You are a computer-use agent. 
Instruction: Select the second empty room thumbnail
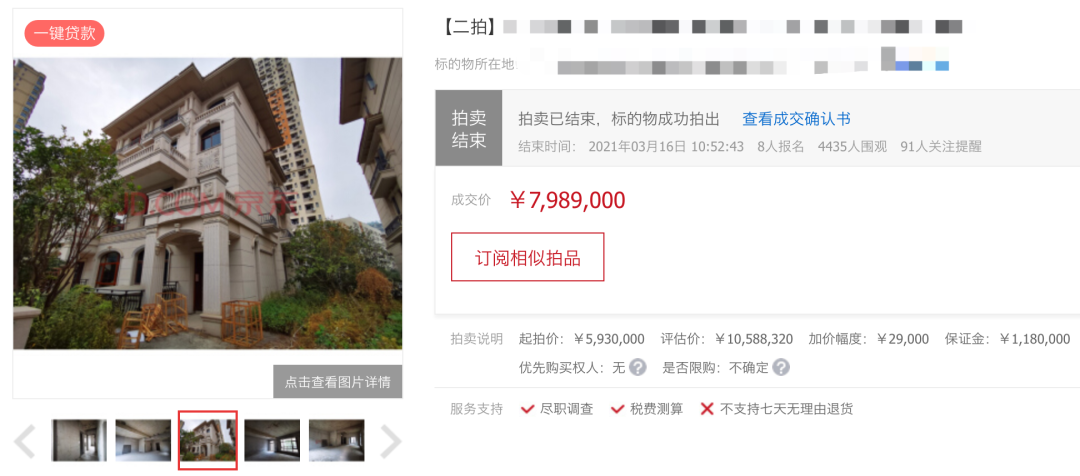(x=143, y=440)
